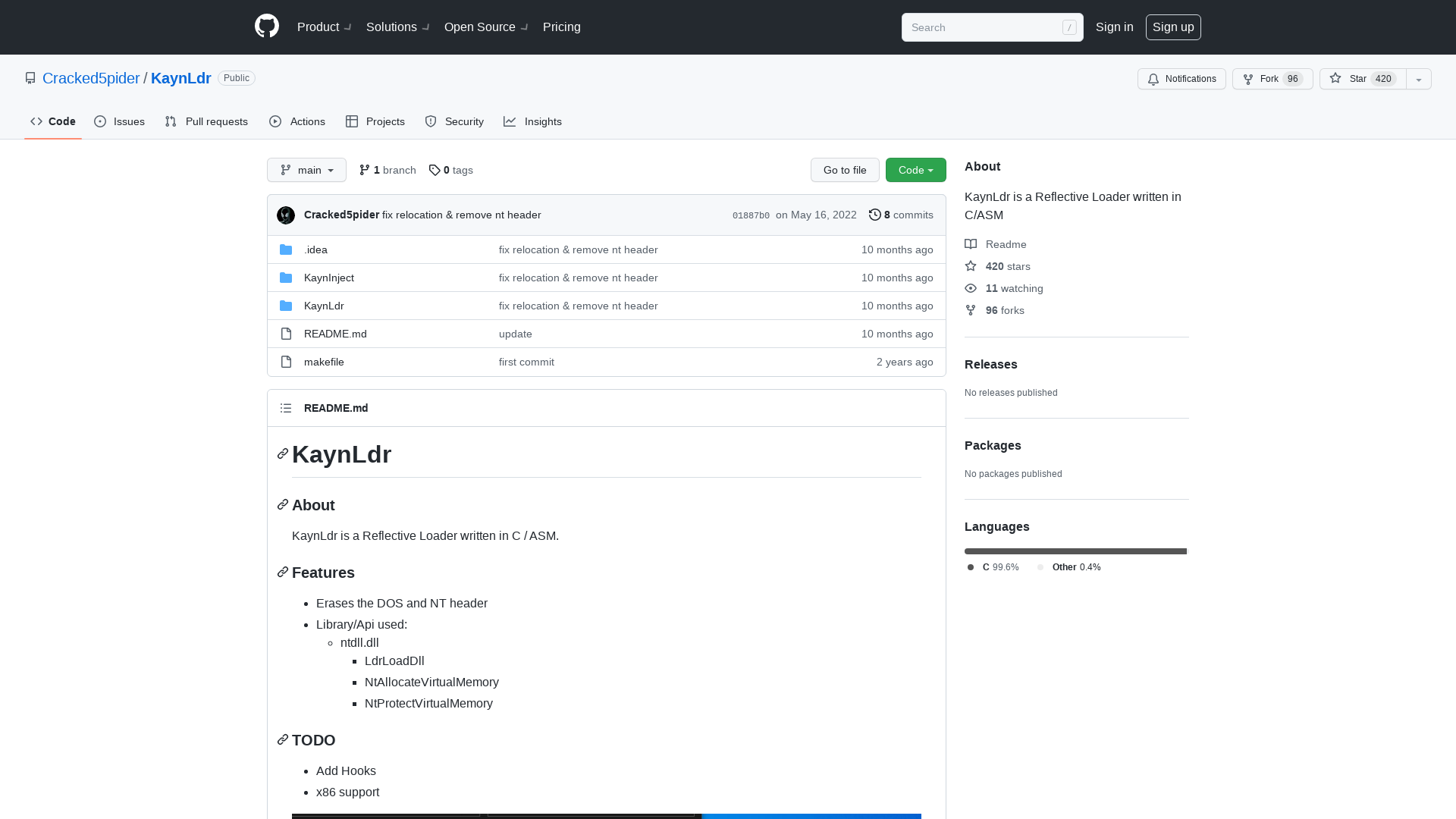Open the makefile file

[x=324, y=362]
